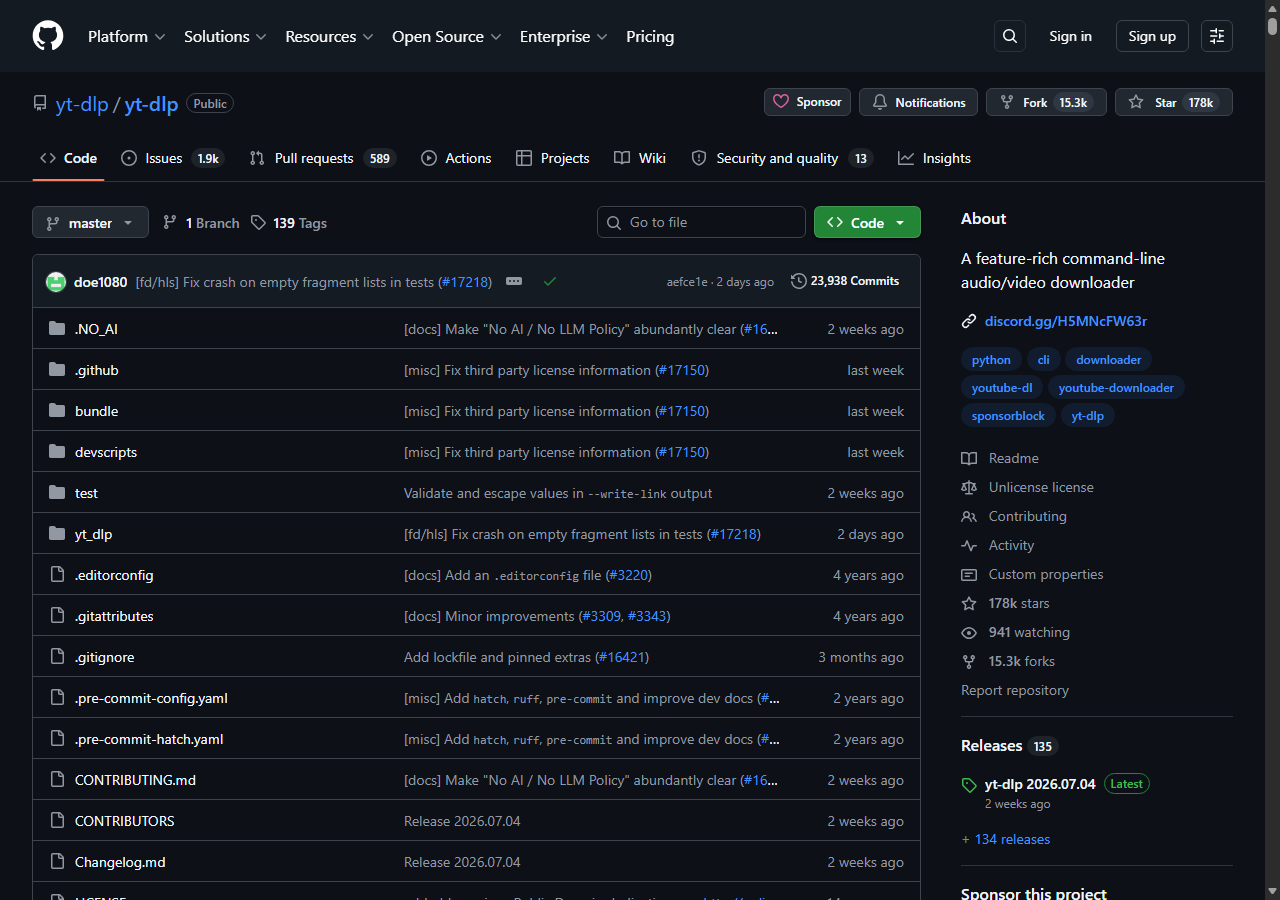Expand the Resources menu
Screen dimensions: 1280x900
(329, 36)
